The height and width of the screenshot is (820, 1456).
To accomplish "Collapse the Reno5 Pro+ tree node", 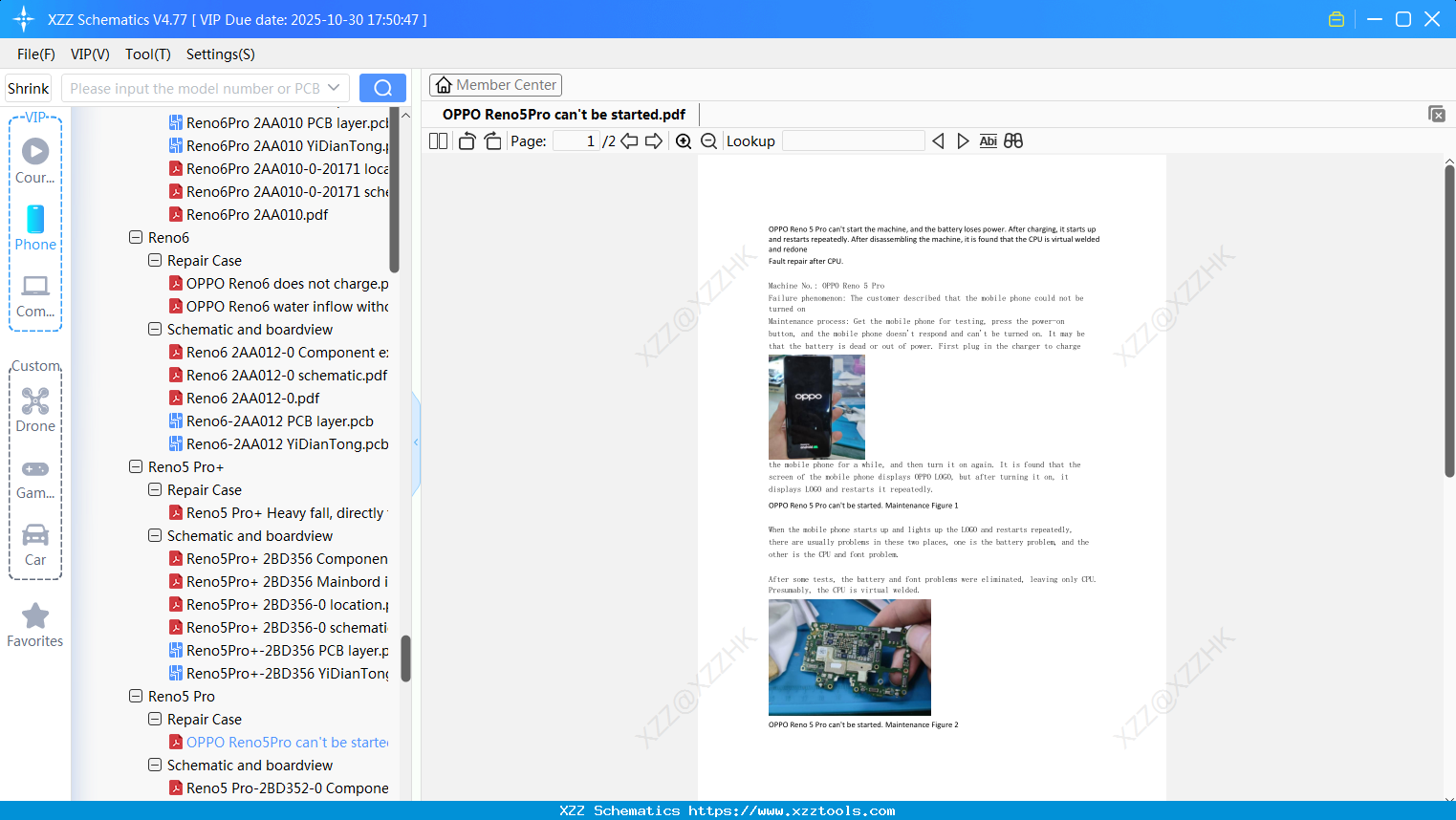I will (136, 466).
